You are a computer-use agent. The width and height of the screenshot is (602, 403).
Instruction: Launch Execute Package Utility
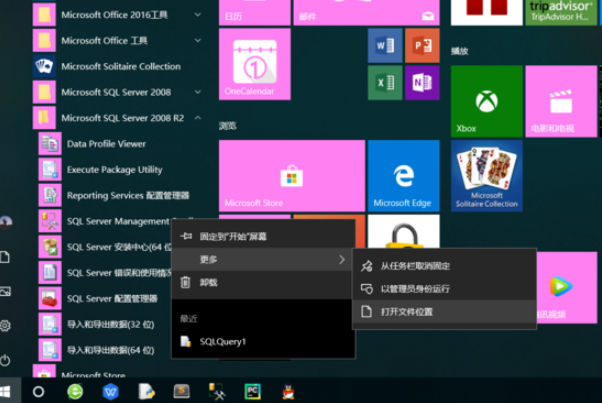(114, 170)
